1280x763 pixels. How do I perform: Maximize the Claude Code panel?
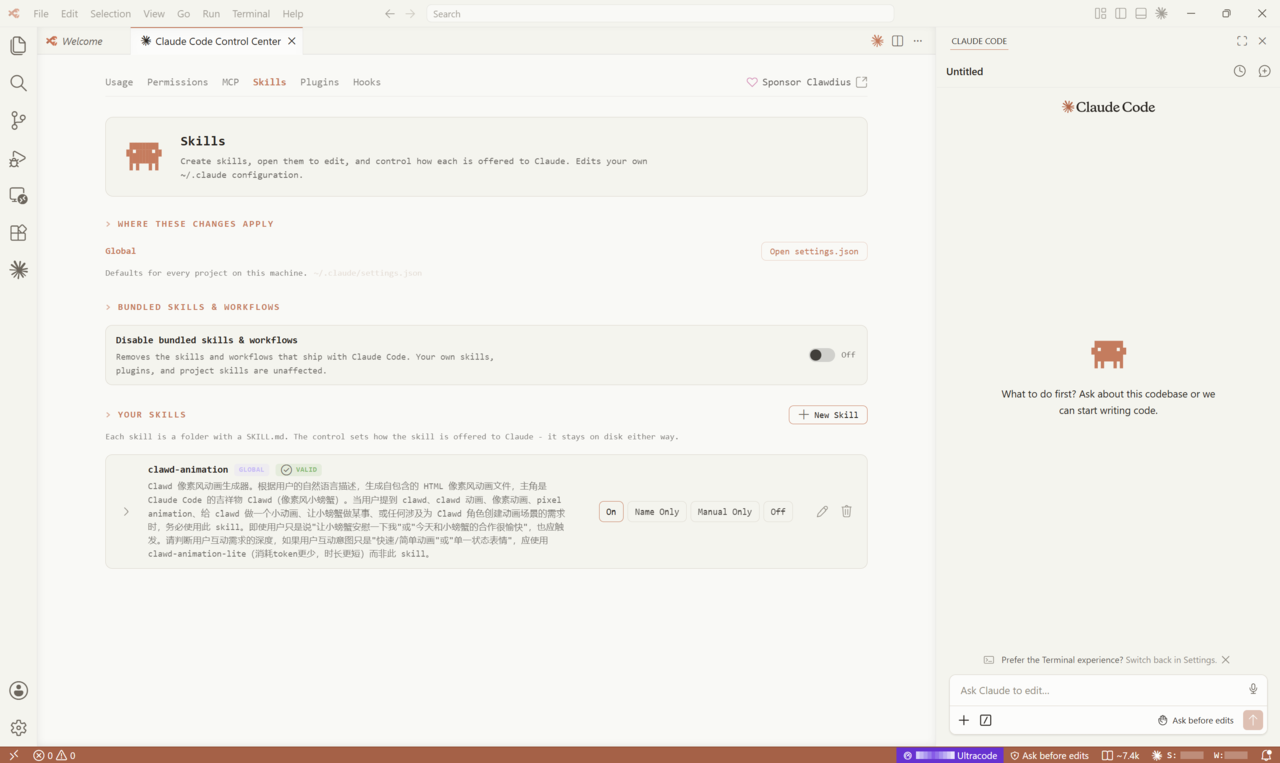(1241, 41)
